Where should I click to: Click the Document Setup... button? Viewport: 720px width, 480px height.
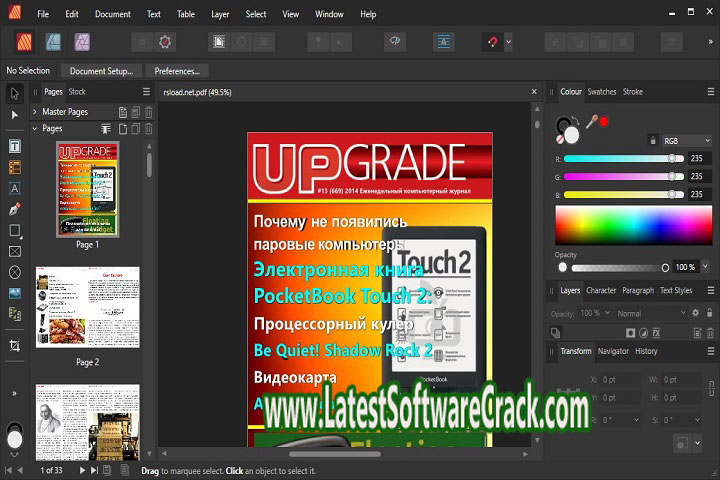click(101, 71)
